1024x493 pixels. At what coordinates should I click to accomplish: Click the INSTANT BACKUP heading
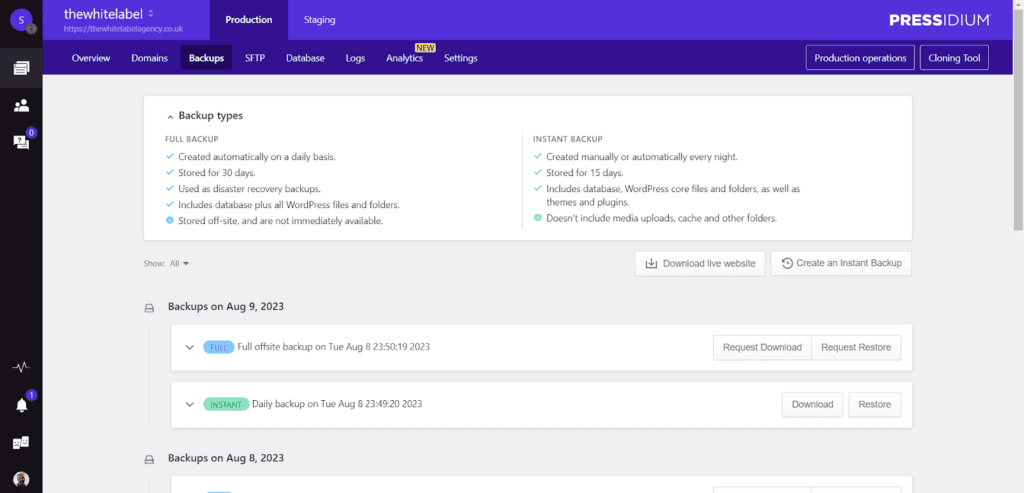coord(568,139)
